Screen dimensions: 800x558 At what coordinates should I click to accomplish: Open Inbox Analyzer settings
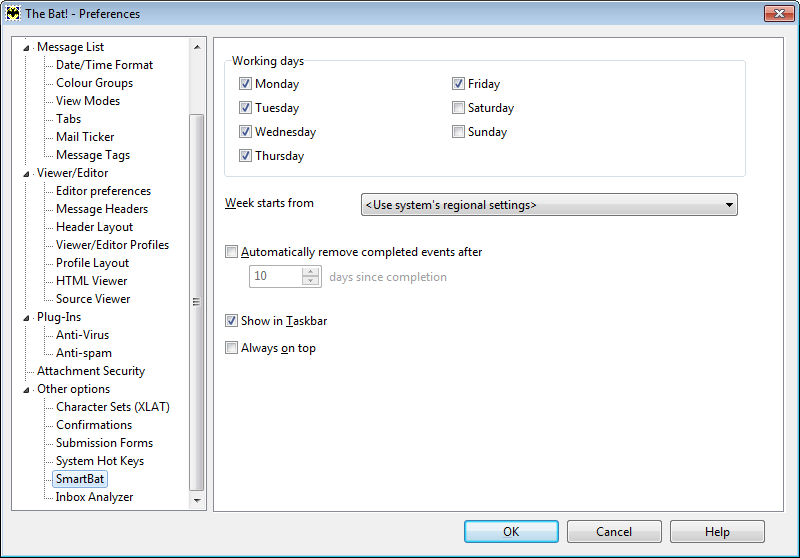pos(94,497)
